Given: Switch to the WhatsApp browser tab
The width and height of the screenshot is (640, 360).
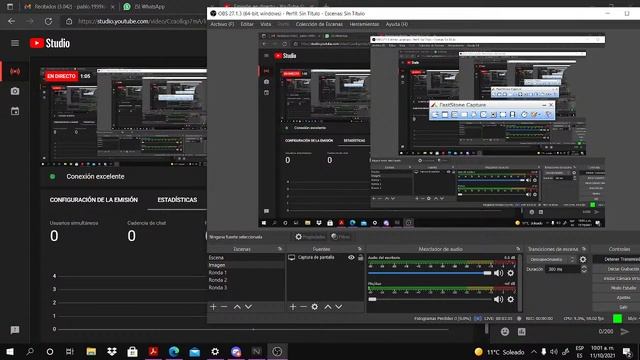Looking at the screenshot, I should tap(149, 7).
